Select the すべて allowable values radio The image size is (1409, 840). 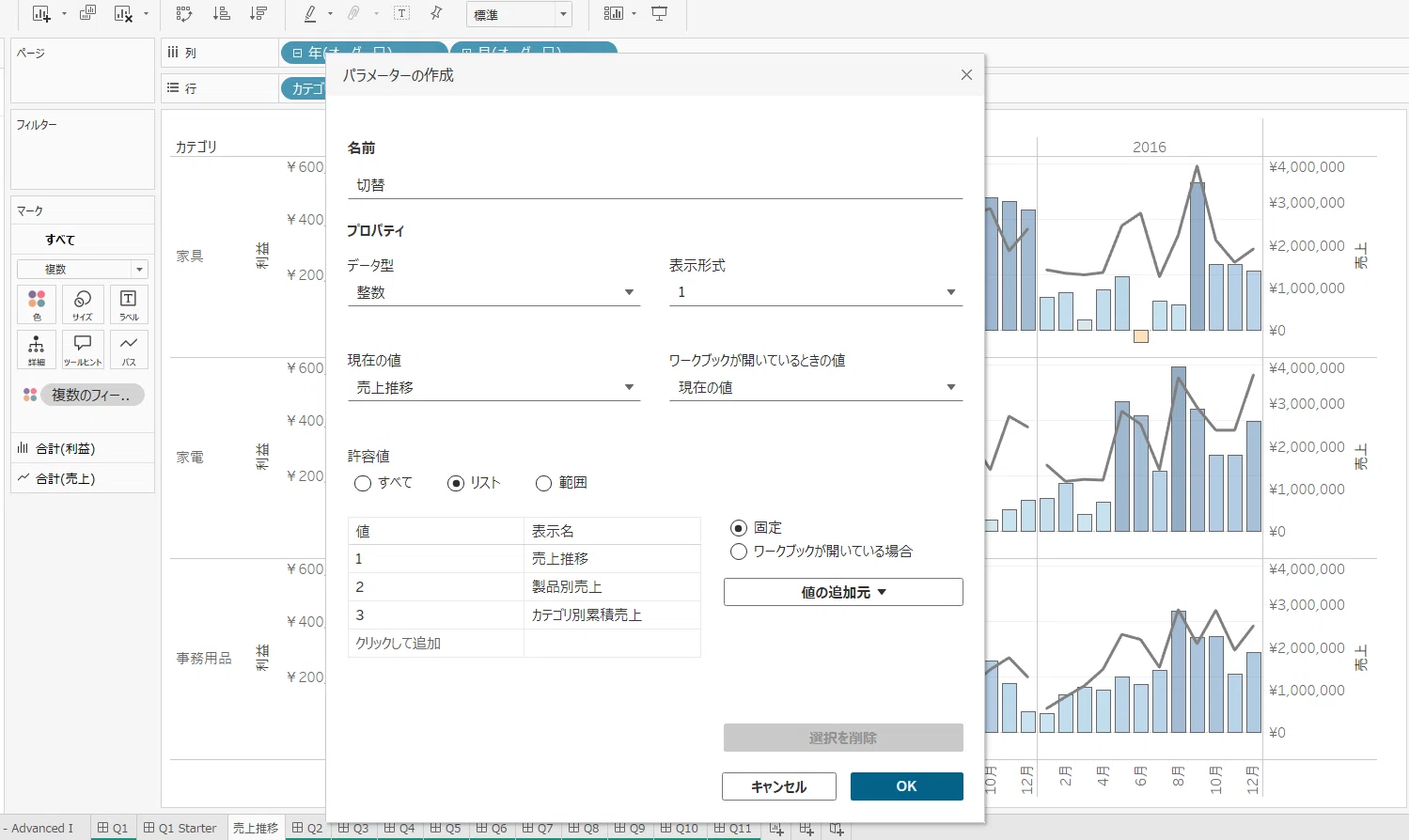(x=363, y=484)
